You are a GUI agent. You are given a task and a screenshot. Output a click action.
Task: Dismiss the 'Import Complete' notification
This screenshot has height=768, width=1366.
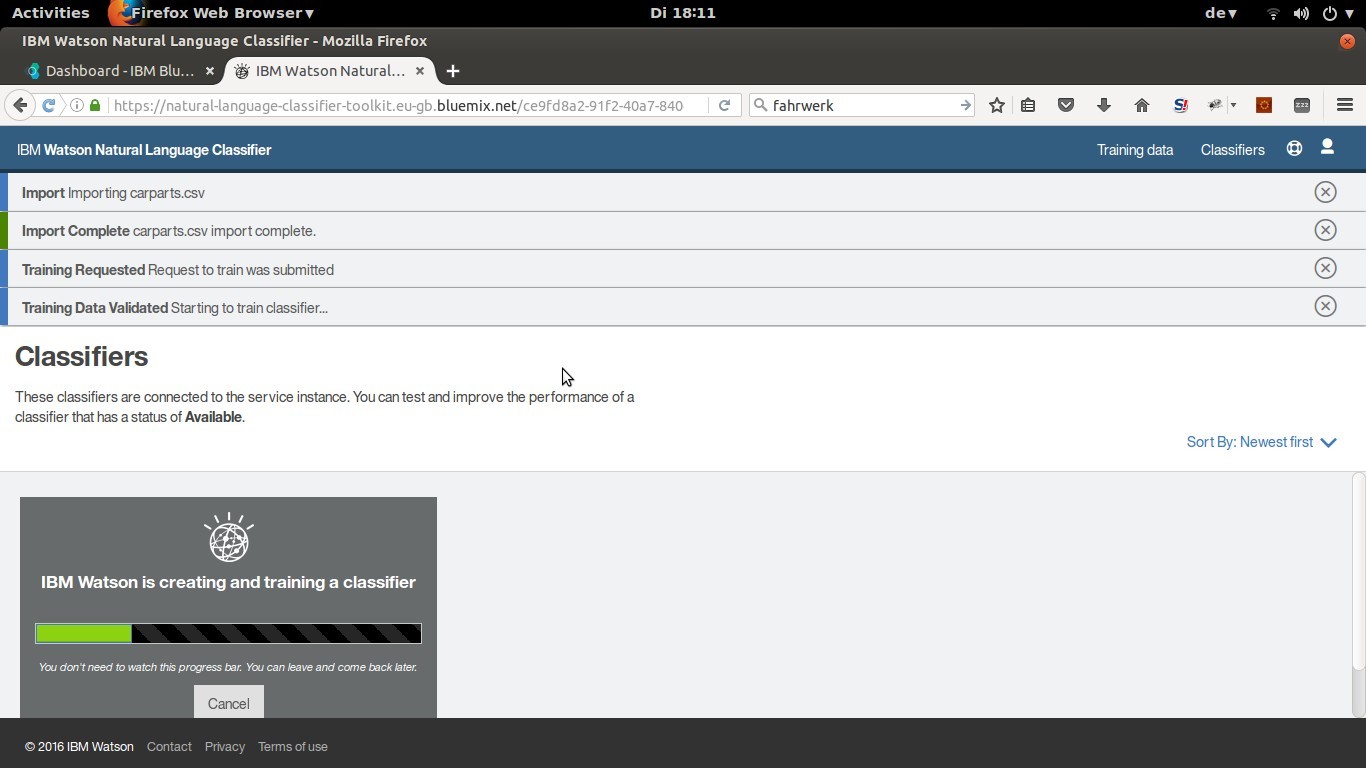tap(1325, 230)
